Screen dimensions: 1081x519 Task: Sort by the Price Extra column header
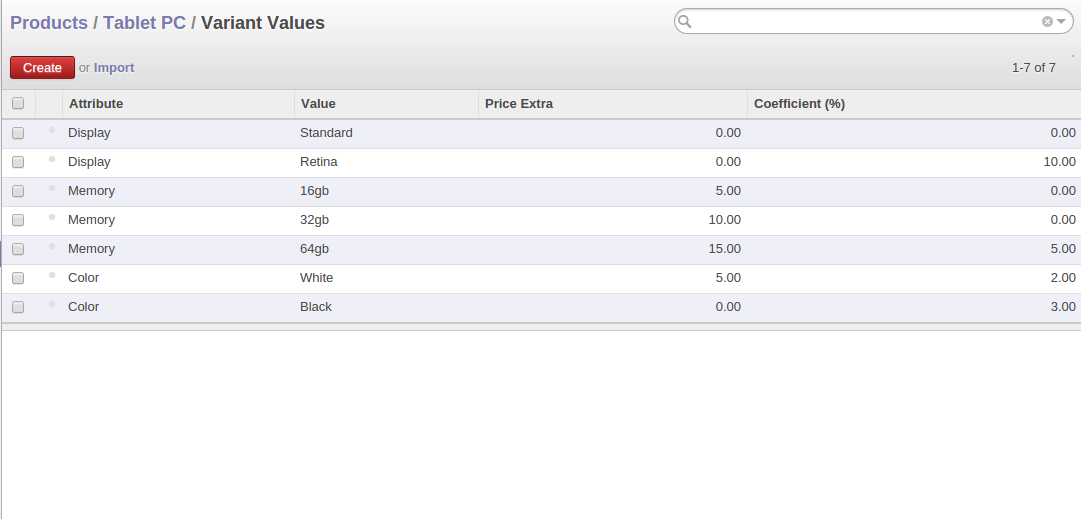coord(518,104)
